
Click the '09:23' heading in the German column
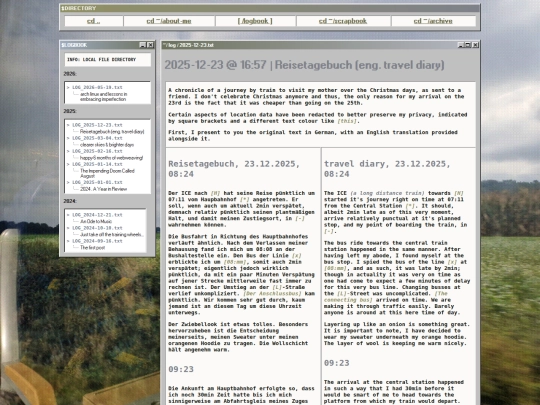[x=181, y=369]
